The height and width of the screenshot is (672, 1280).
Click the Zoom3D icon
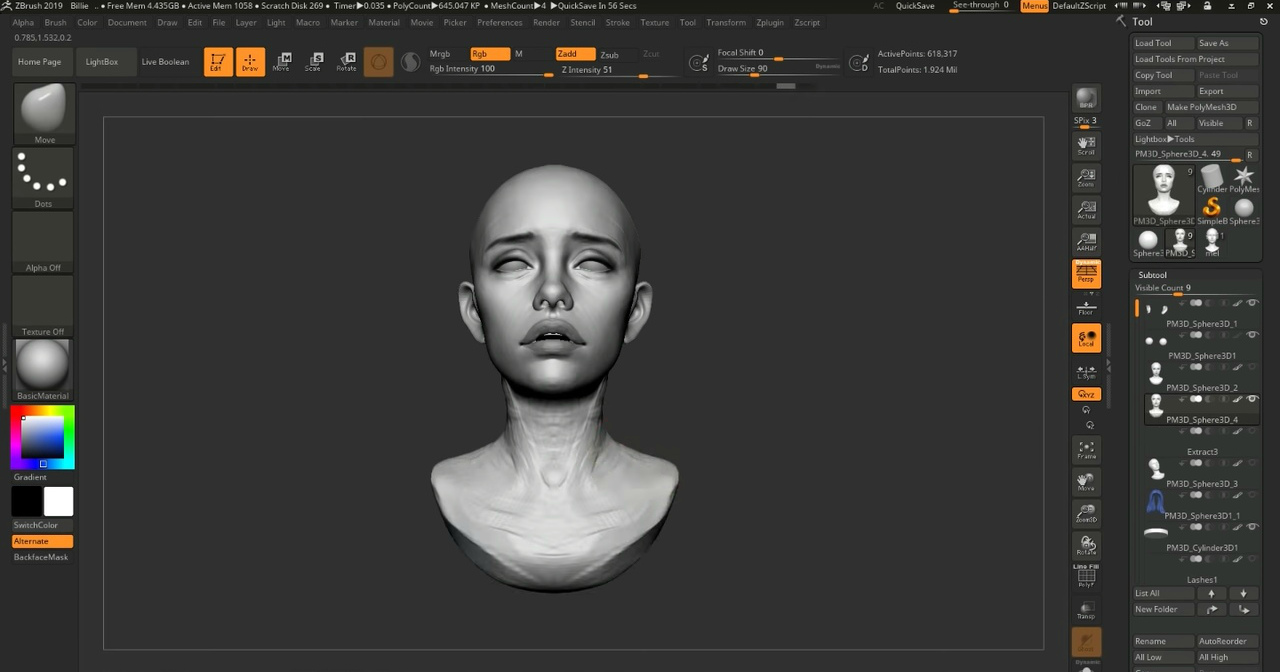point(1086,514)
